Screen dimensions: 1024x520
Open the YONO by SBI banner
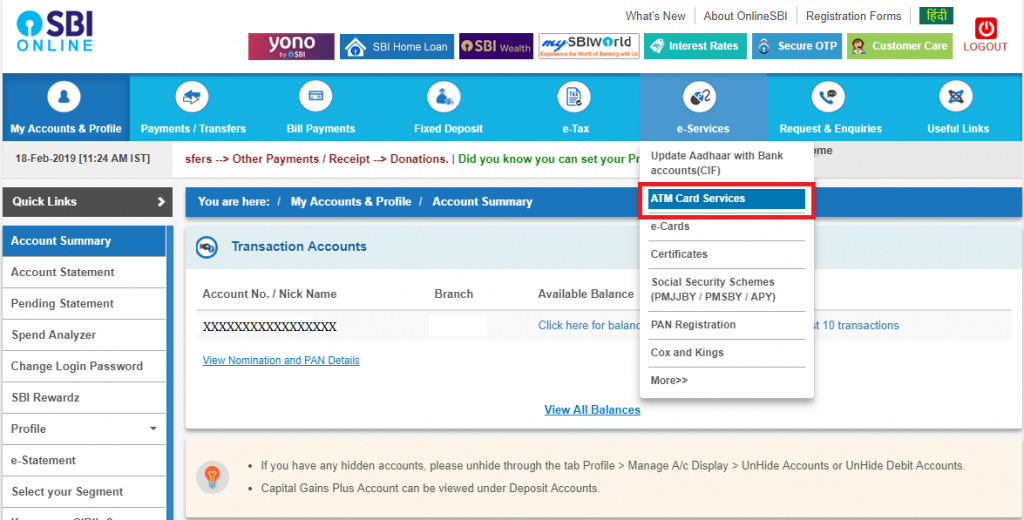point(291,46)
